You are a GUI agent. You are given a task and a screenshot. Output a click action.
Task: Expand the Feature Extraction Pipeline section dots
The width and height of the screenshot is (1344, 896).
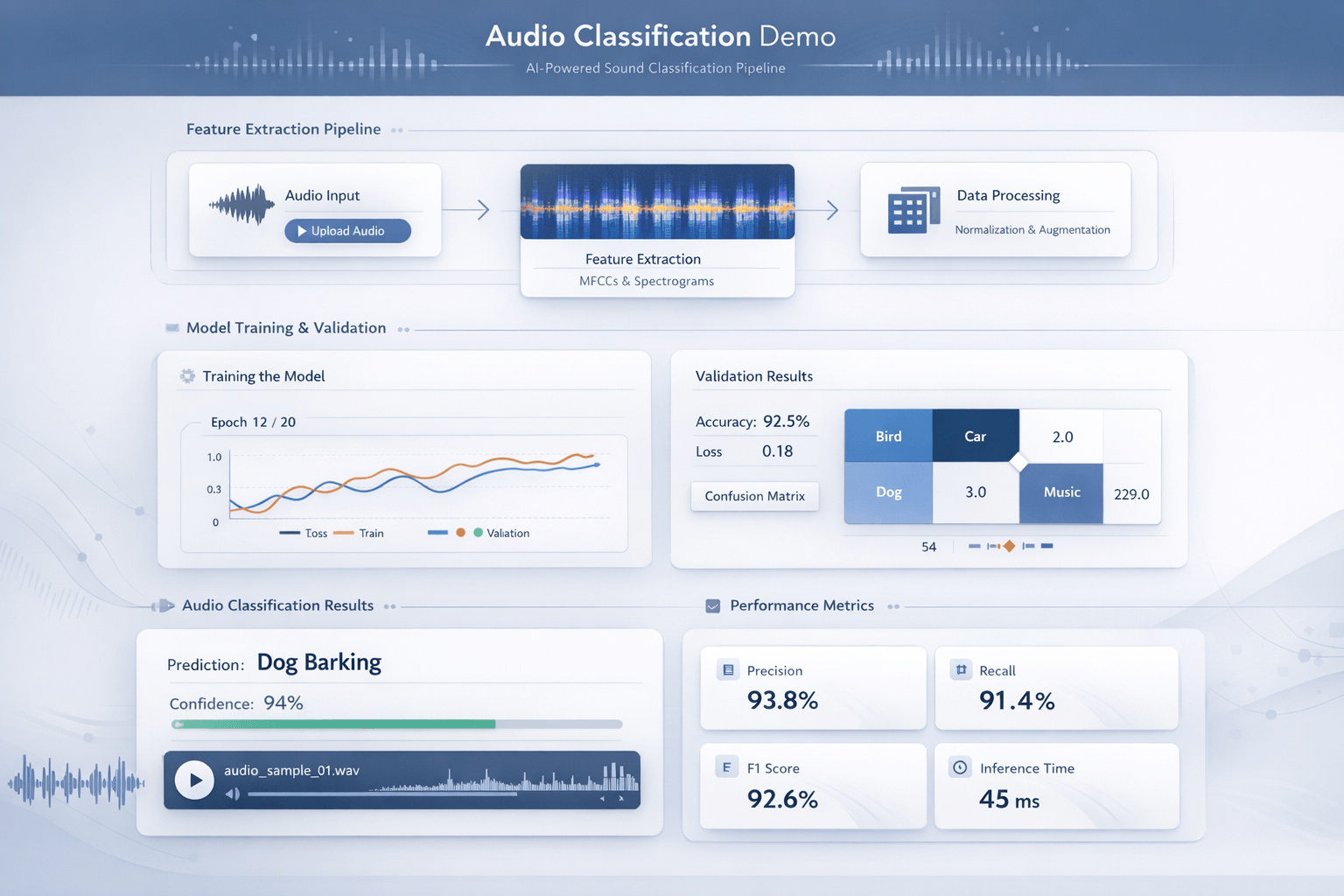coord(398,129)
